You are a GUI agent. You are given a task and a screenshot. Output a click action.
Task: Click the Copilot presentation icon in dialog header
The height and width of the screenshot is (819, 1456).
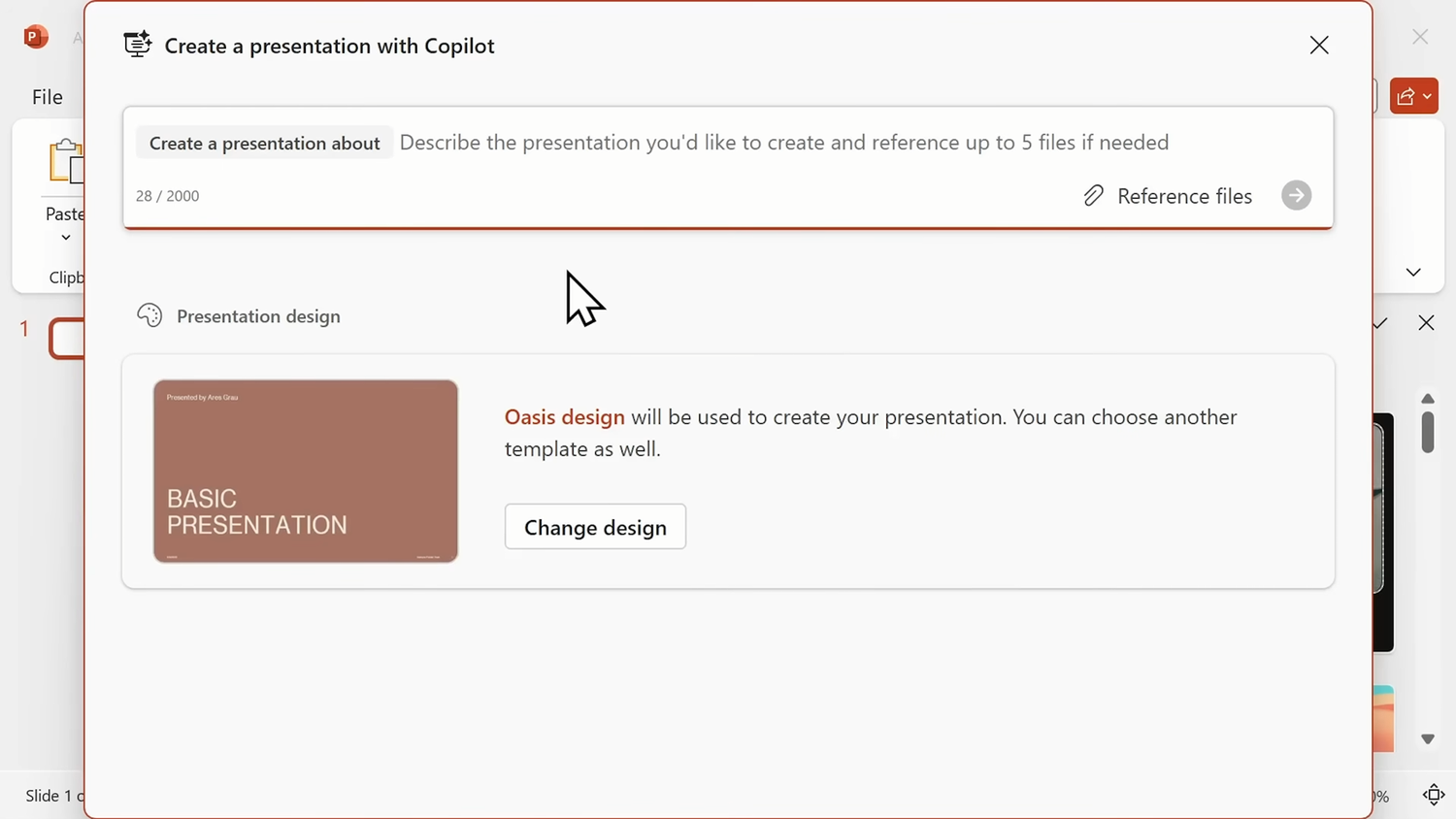pyautogui.click(x=138, y=45)
